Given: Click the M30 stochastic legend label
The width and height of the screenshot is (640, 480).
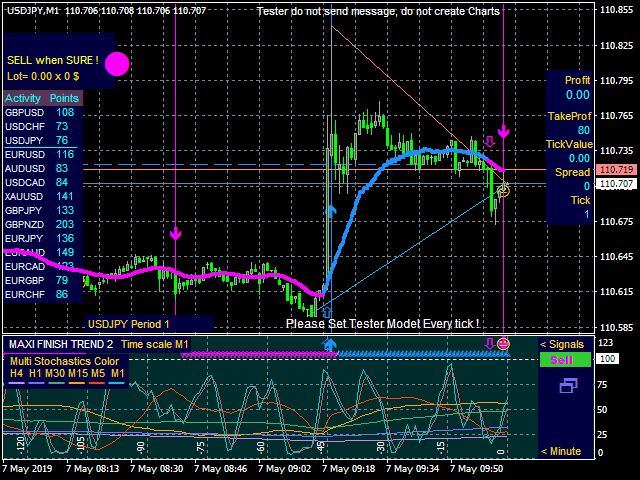Looking at the screenshot, I should (x=55, y=373).
